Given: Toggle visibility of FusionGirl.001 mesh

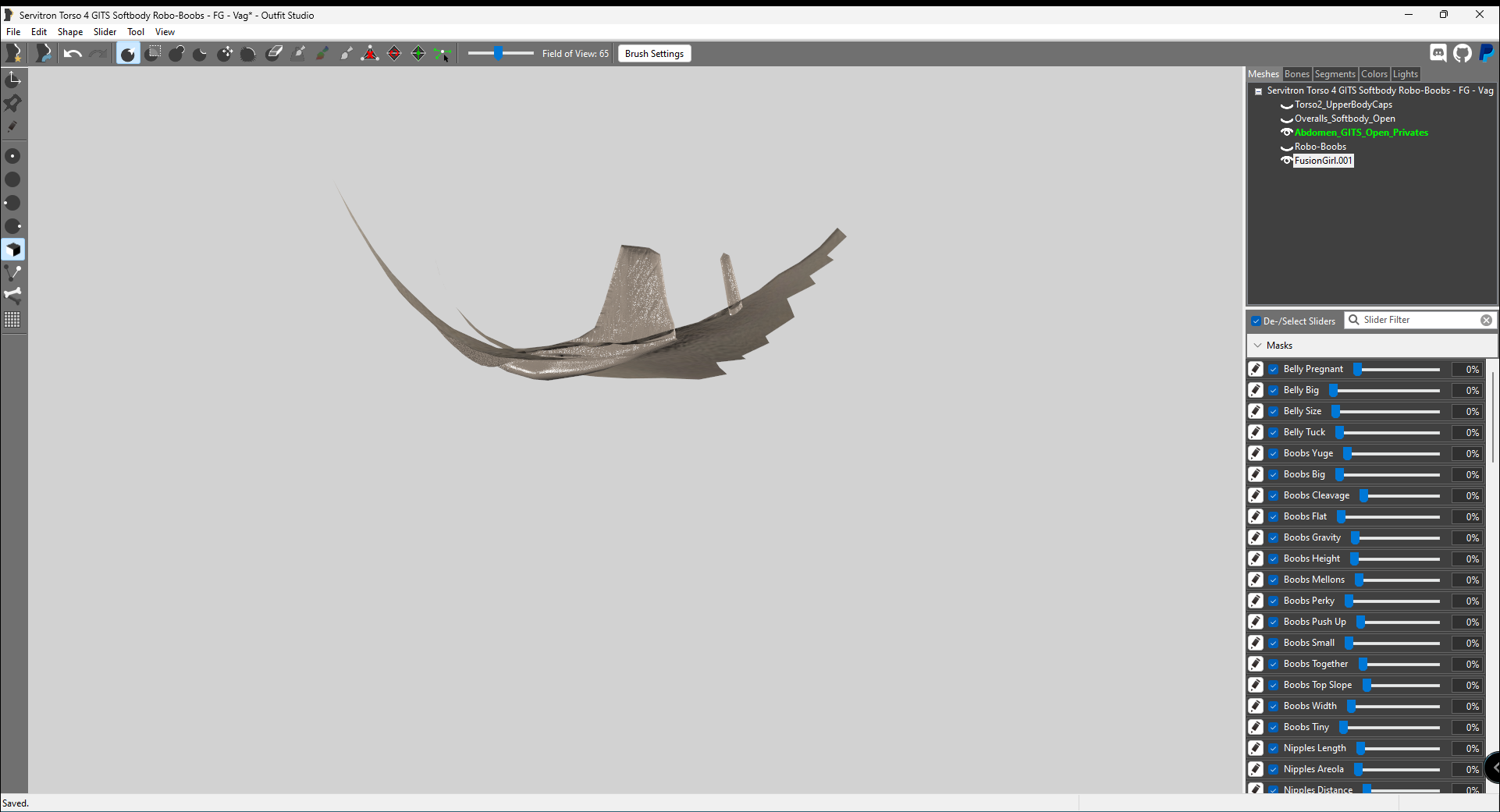Looking at the screenshot, I should [x=1286, y=161].
